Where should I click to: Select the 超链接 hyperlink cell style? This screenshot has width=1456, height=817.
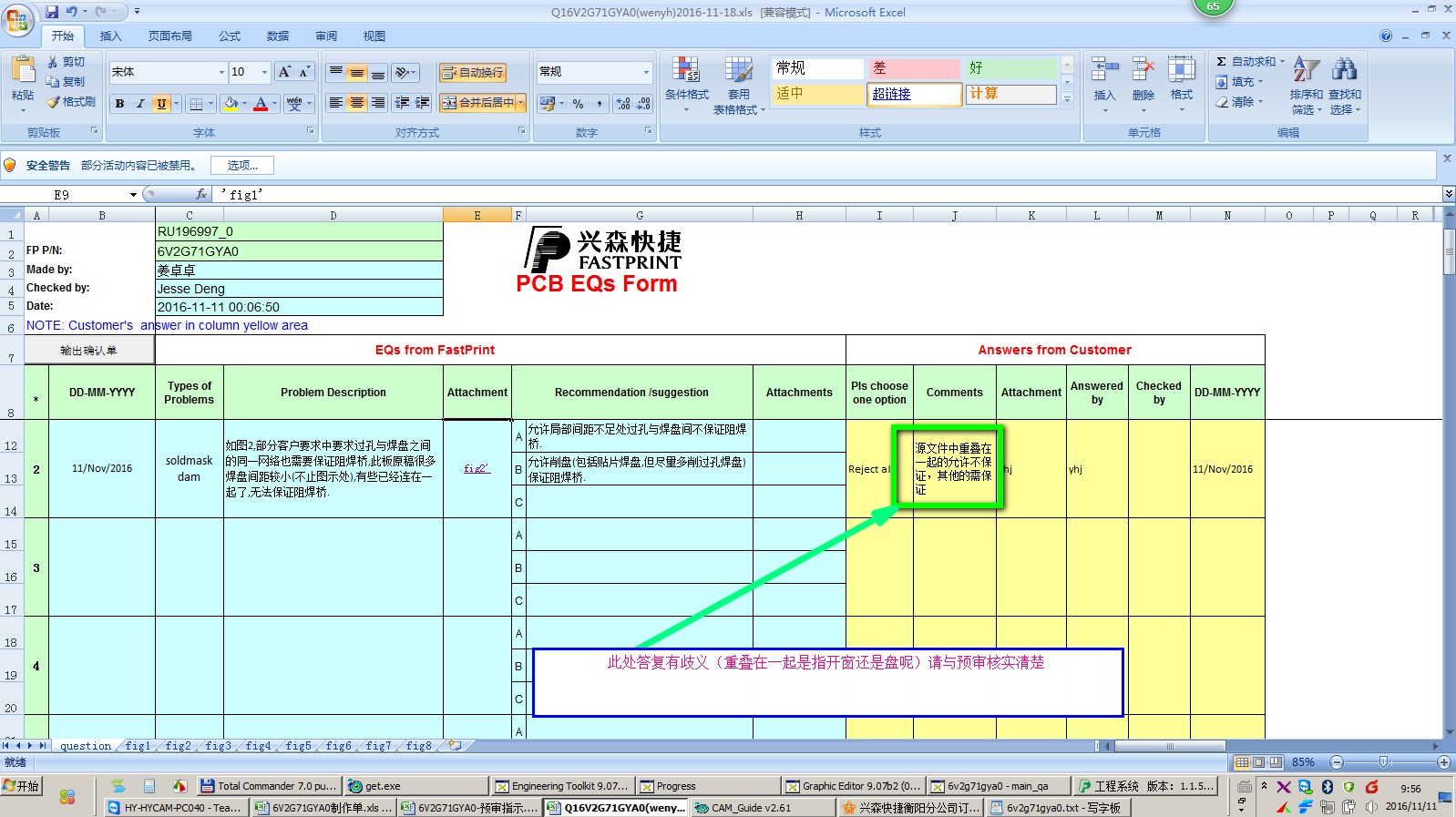tap(914, 94)
